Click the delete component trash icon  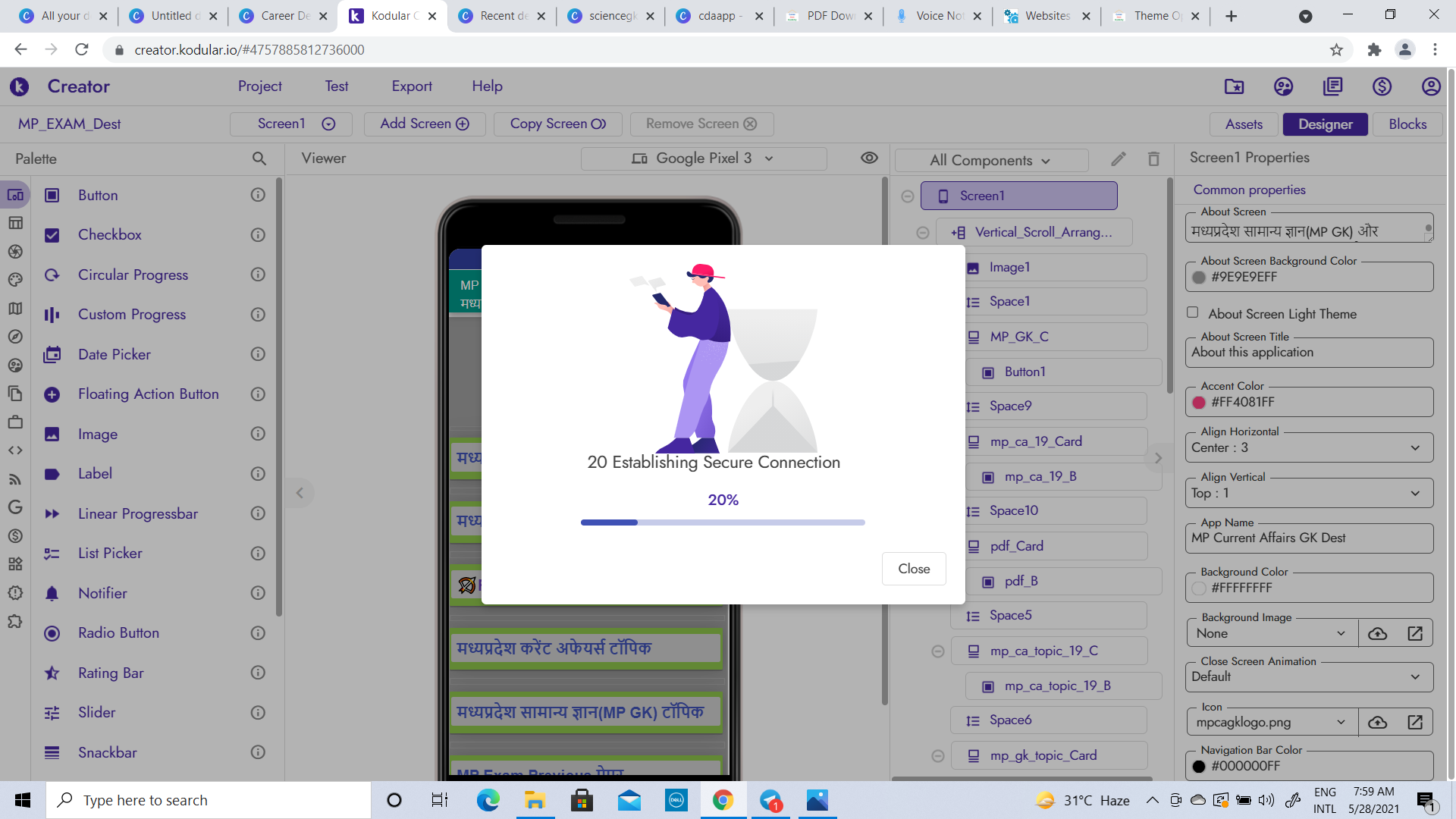1153,159
